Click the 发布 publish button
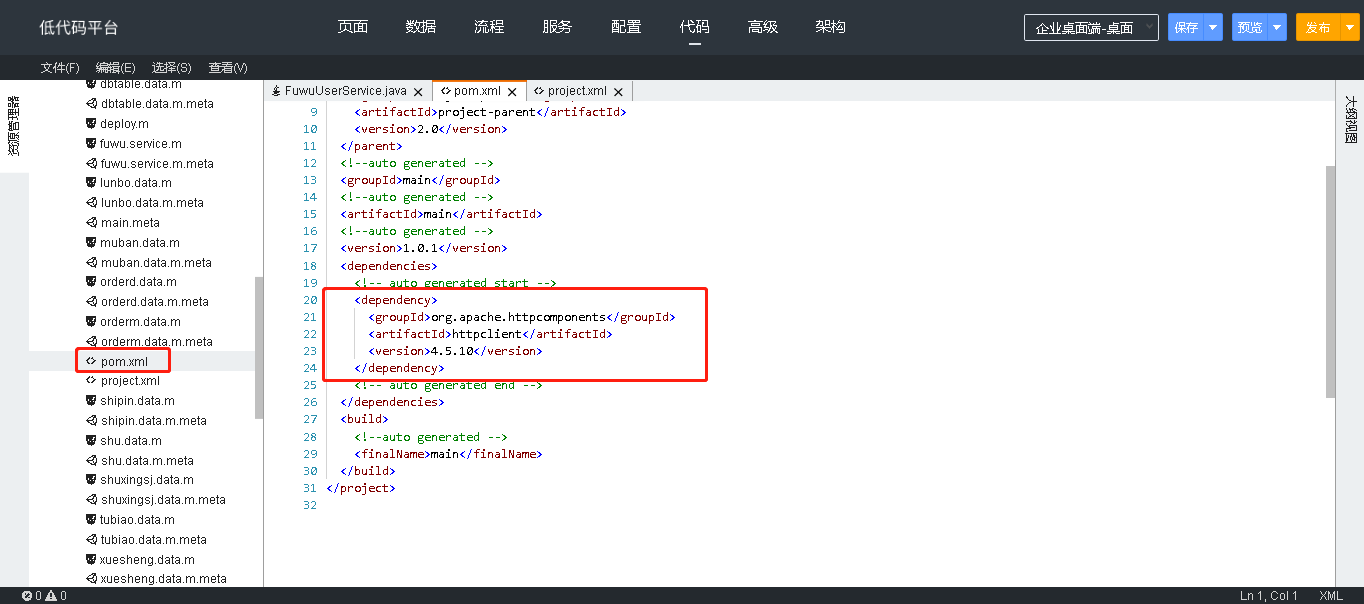The width and height of the screenshot is (1364, 604). tap(1317, 28)
